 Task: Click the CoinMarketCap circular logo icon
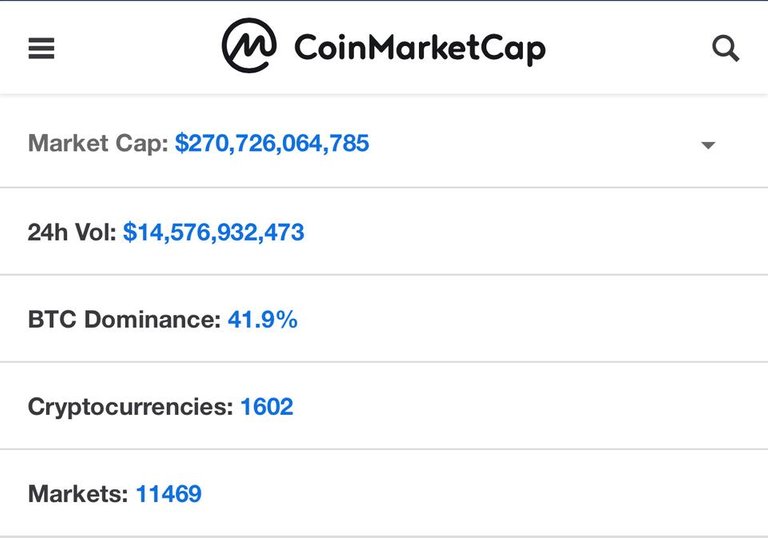click(x=249, y=47)
